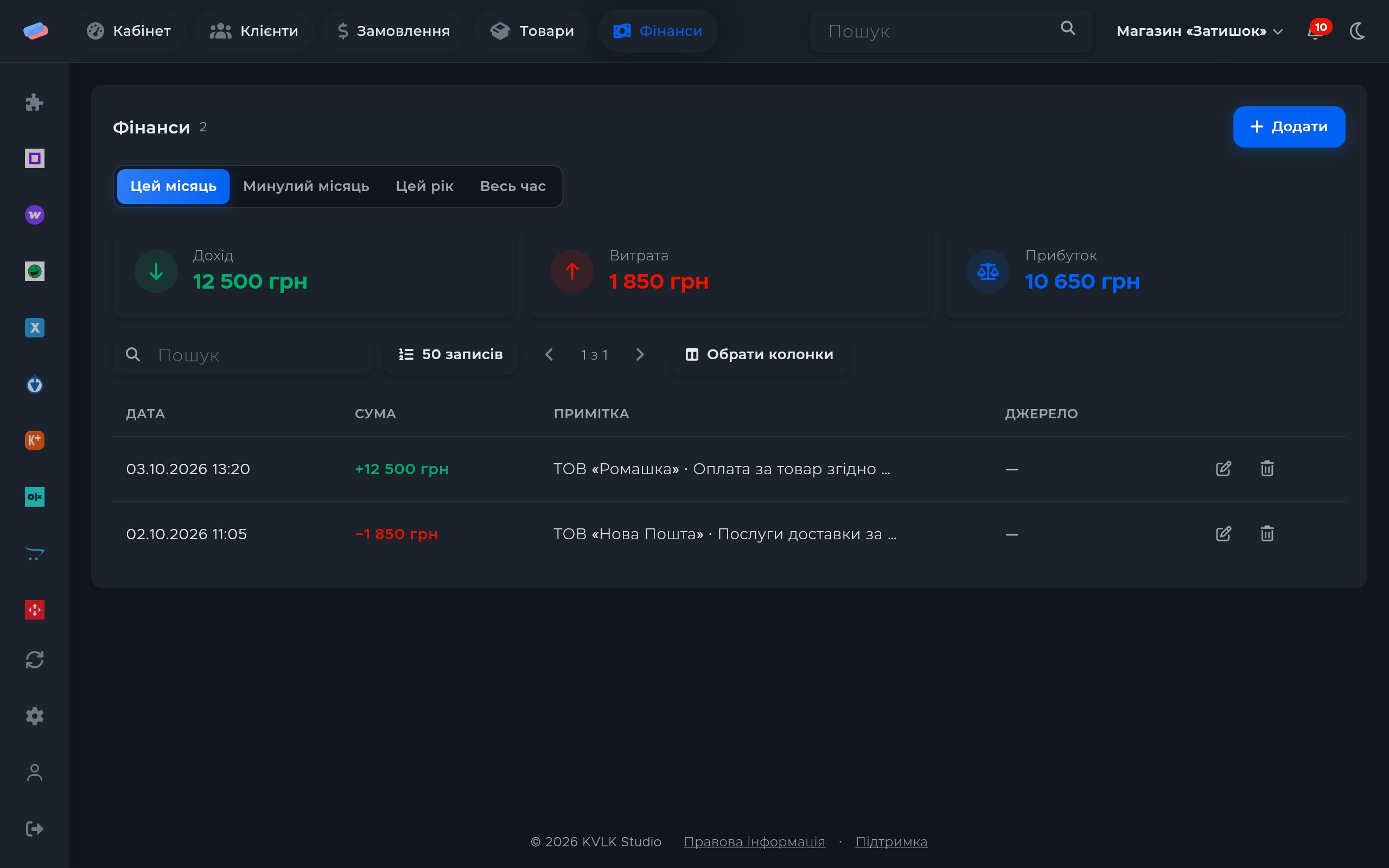Open the user profile icon in sidebar
This screenshot has width=1389, height=868.
click(x=34, y=773)
